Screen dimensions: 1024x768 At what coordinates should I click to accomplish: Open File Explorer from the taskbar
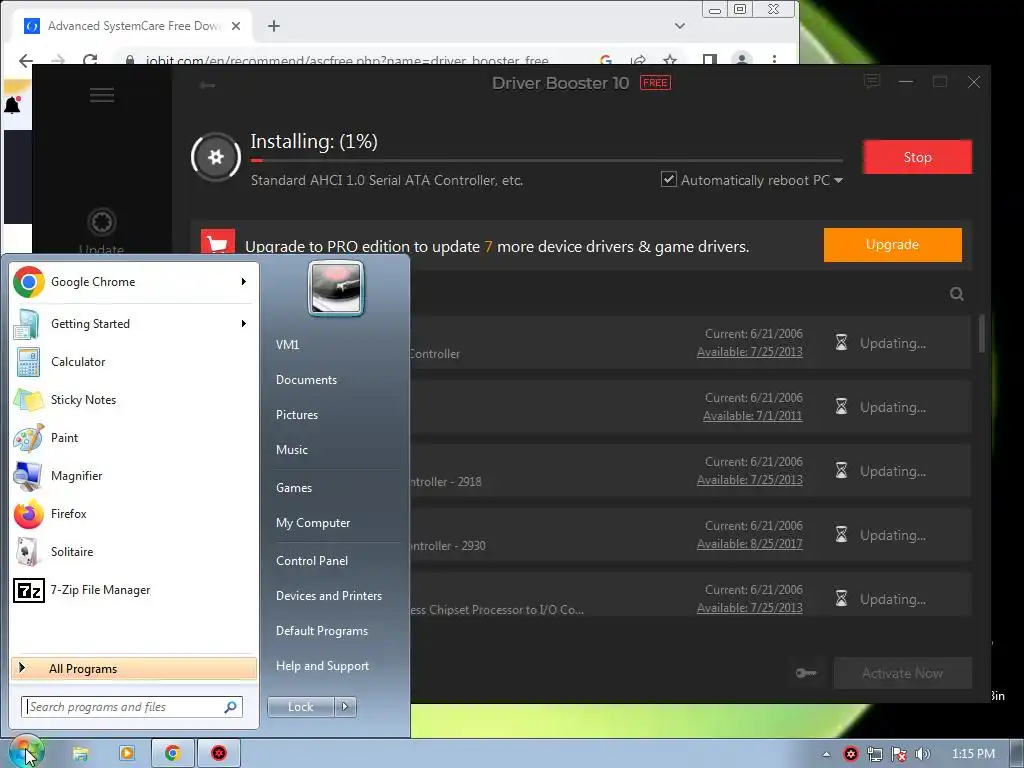[x=80, y=754]
